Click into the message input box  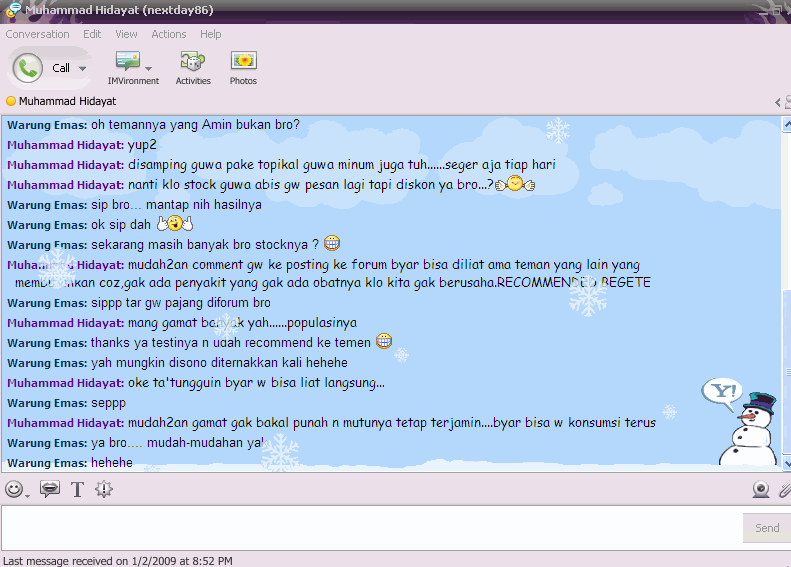tap(371, 528)
